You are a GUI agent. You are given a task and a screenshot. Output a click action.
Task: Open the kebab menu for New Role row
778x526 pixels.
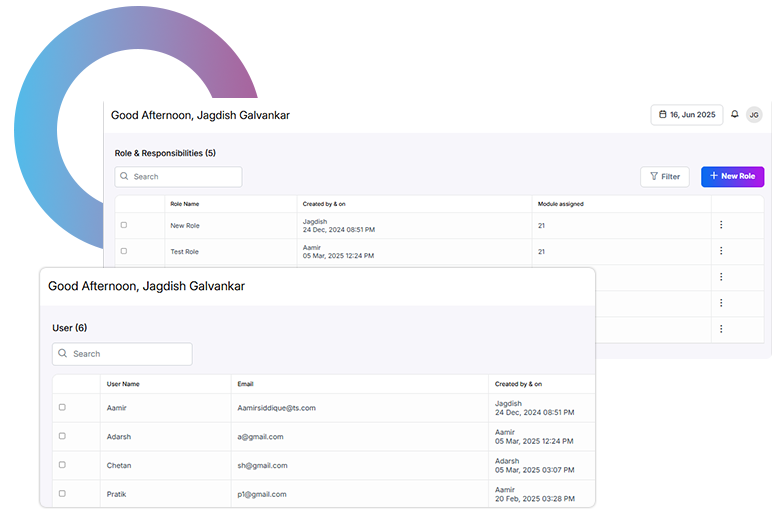721,225
